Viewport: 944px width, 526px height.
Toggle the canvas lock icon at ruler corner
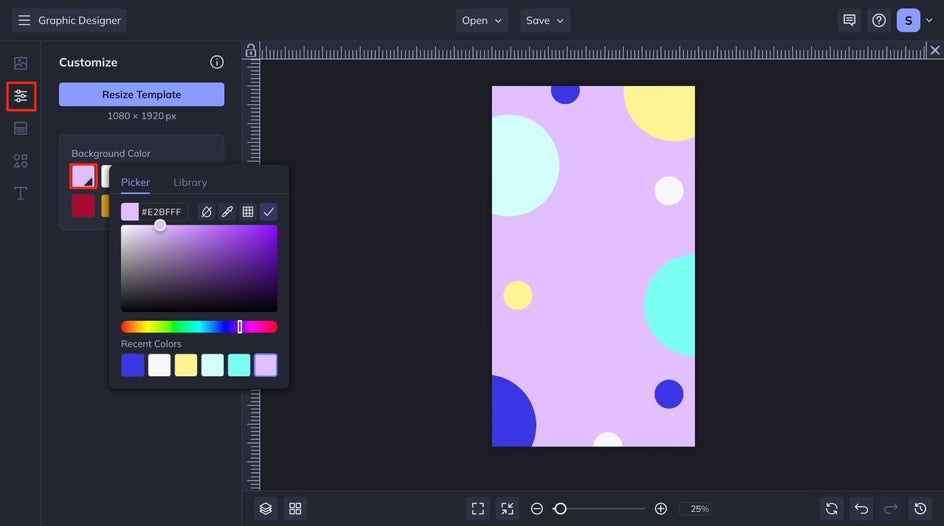251,50
